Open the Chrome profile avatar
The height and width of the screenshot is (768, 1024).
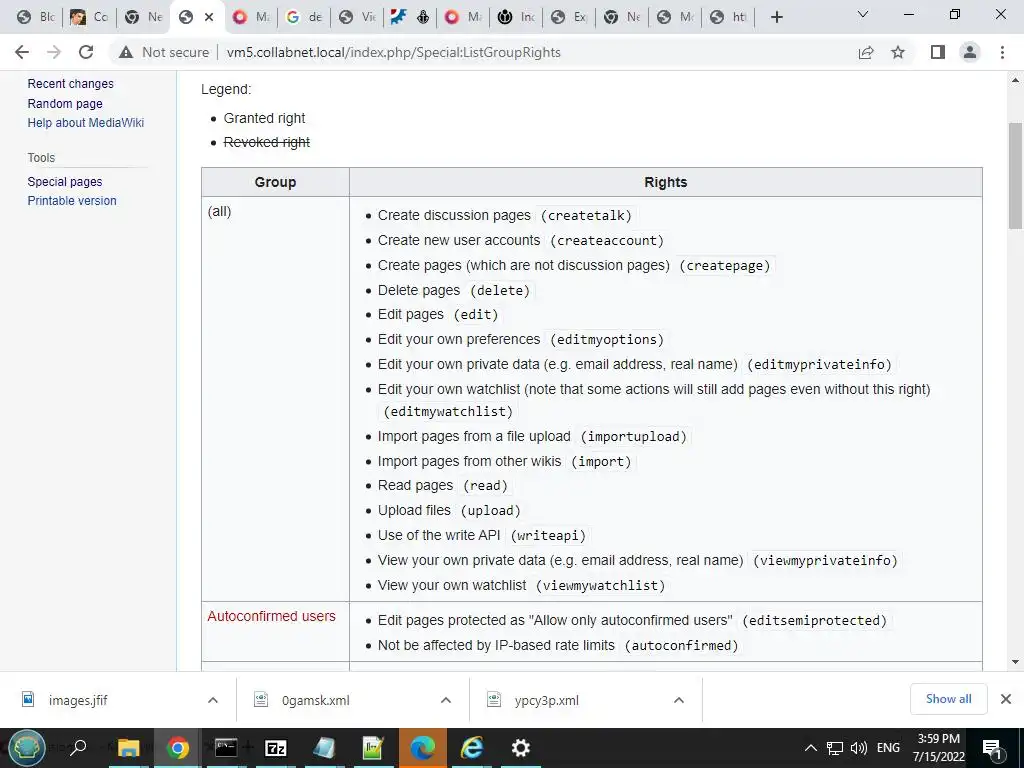click(970, 52)
